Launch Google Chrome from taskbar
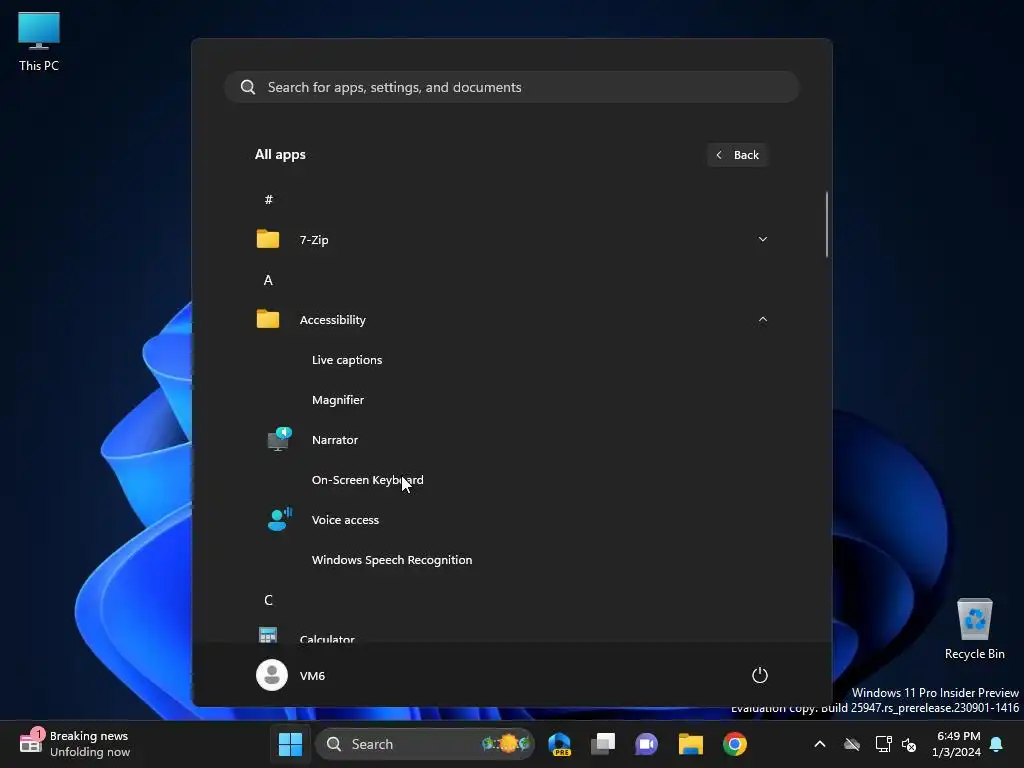The height and width of the screenshot is (768, 1024). pyautogui.click(x=735, y=744)
